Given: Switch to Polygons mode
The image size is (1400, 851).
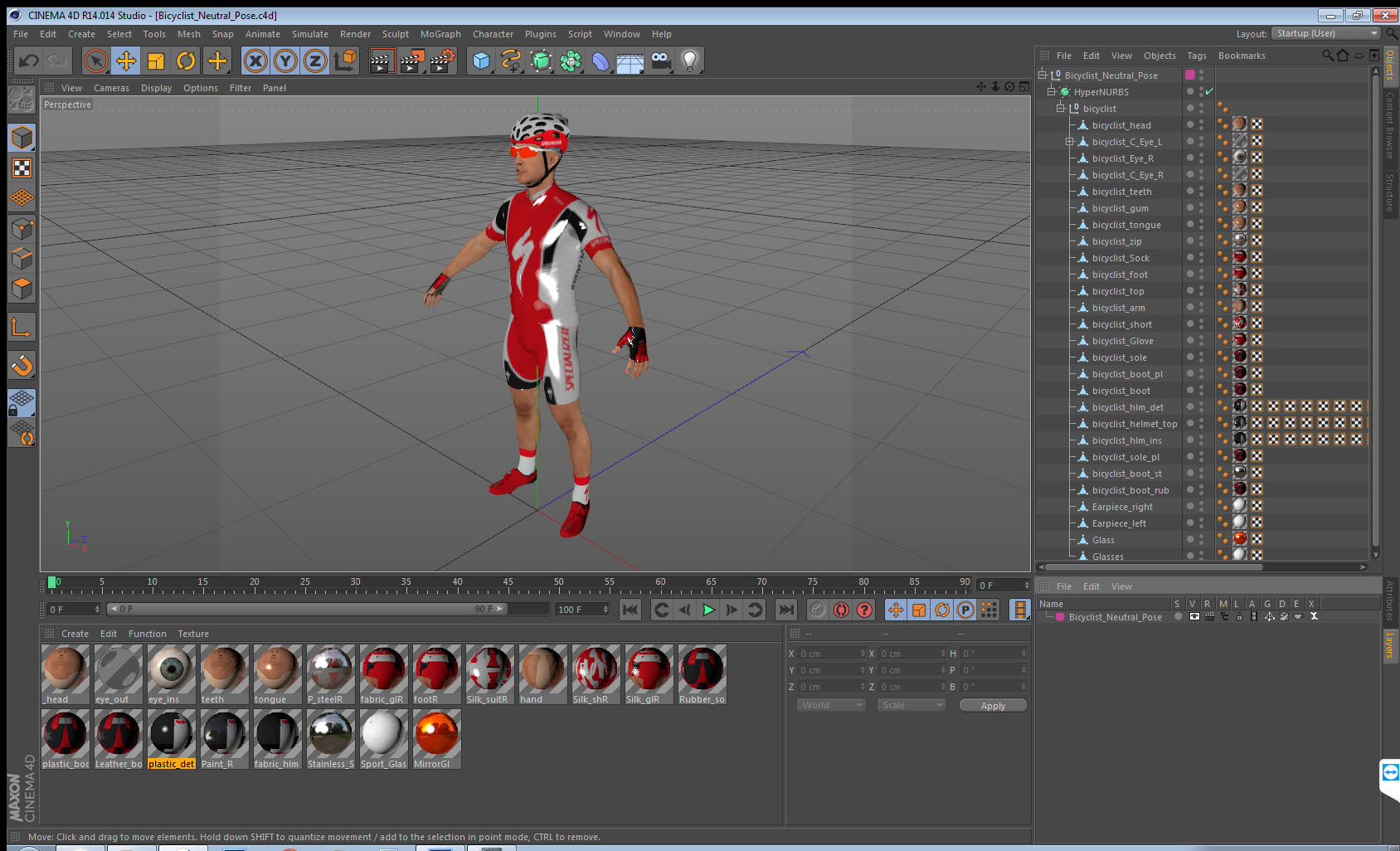Looking at the screenshot, I should point(22,288).
